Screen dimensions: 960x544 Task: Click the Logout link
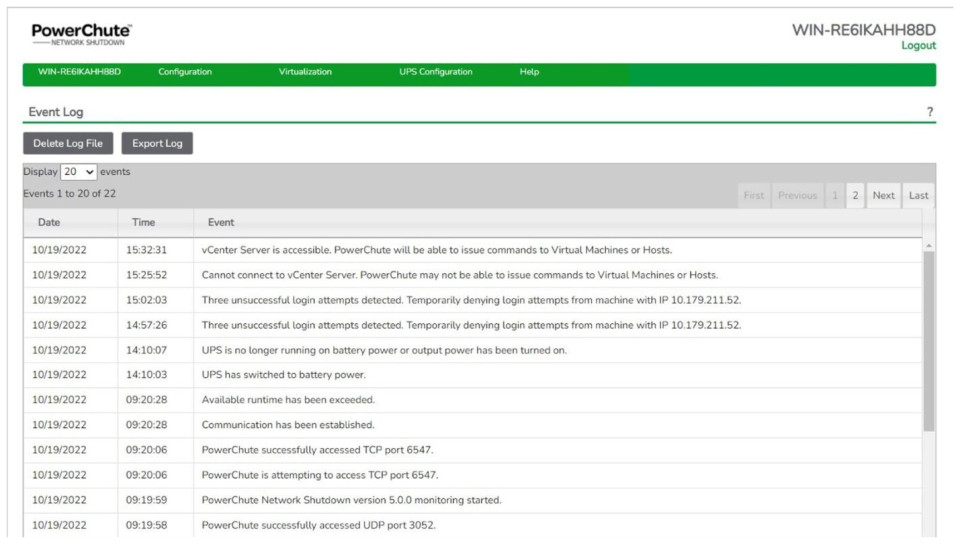918,46
